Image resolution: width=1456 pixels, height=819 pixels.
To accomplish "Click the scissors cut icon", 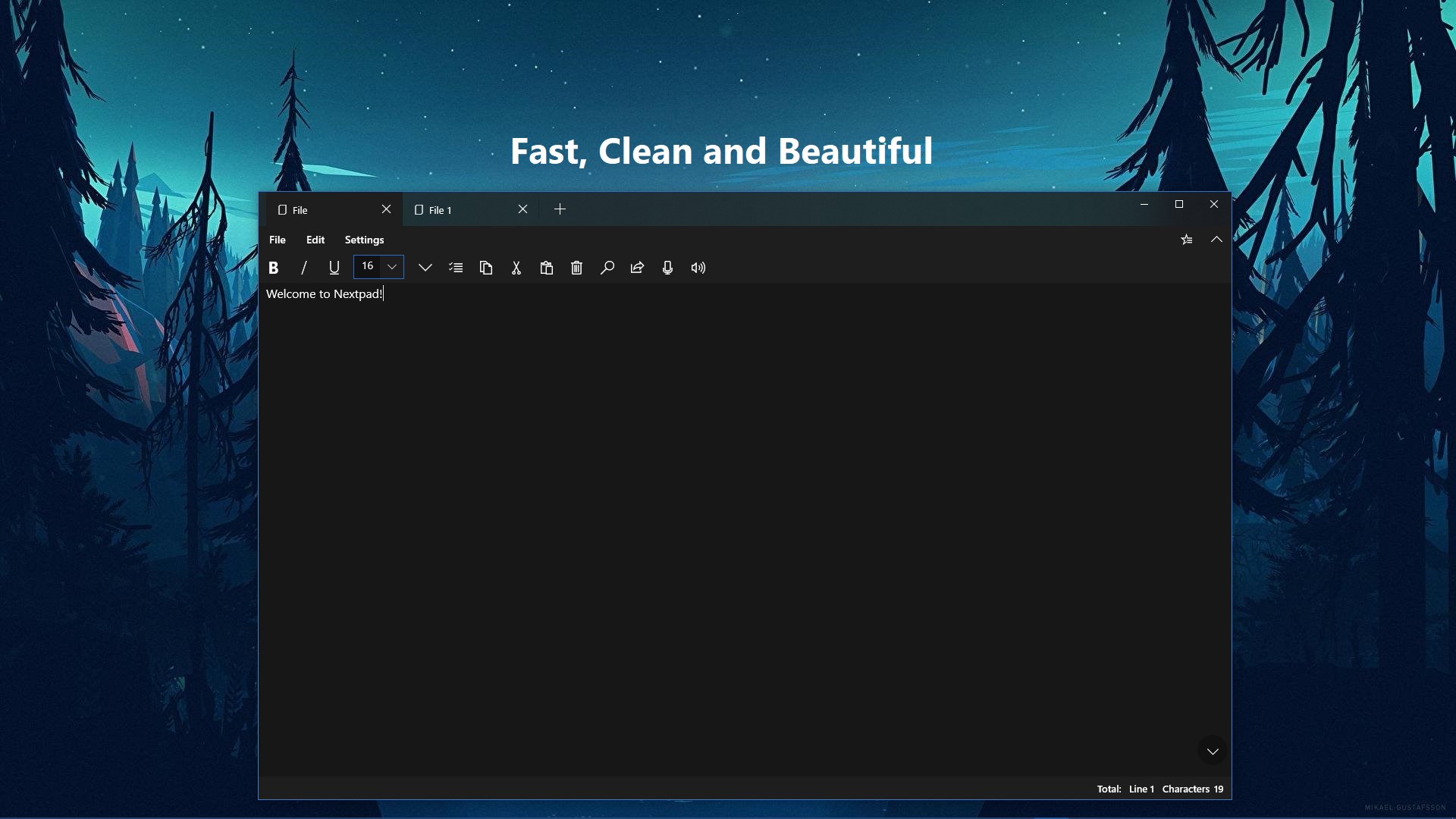I will pos(516,268).
